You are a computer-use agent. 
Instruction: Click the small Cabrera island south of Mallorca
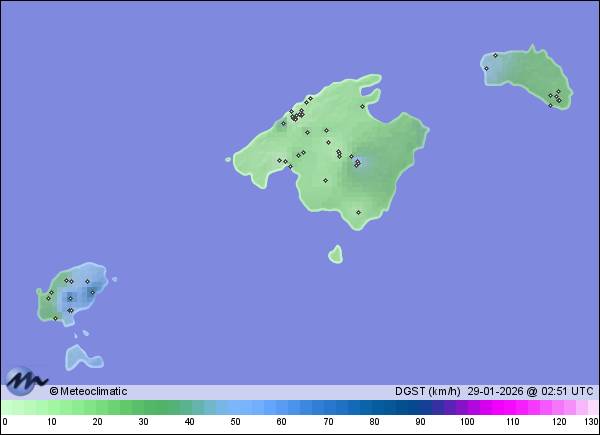[x=335, y=255]
